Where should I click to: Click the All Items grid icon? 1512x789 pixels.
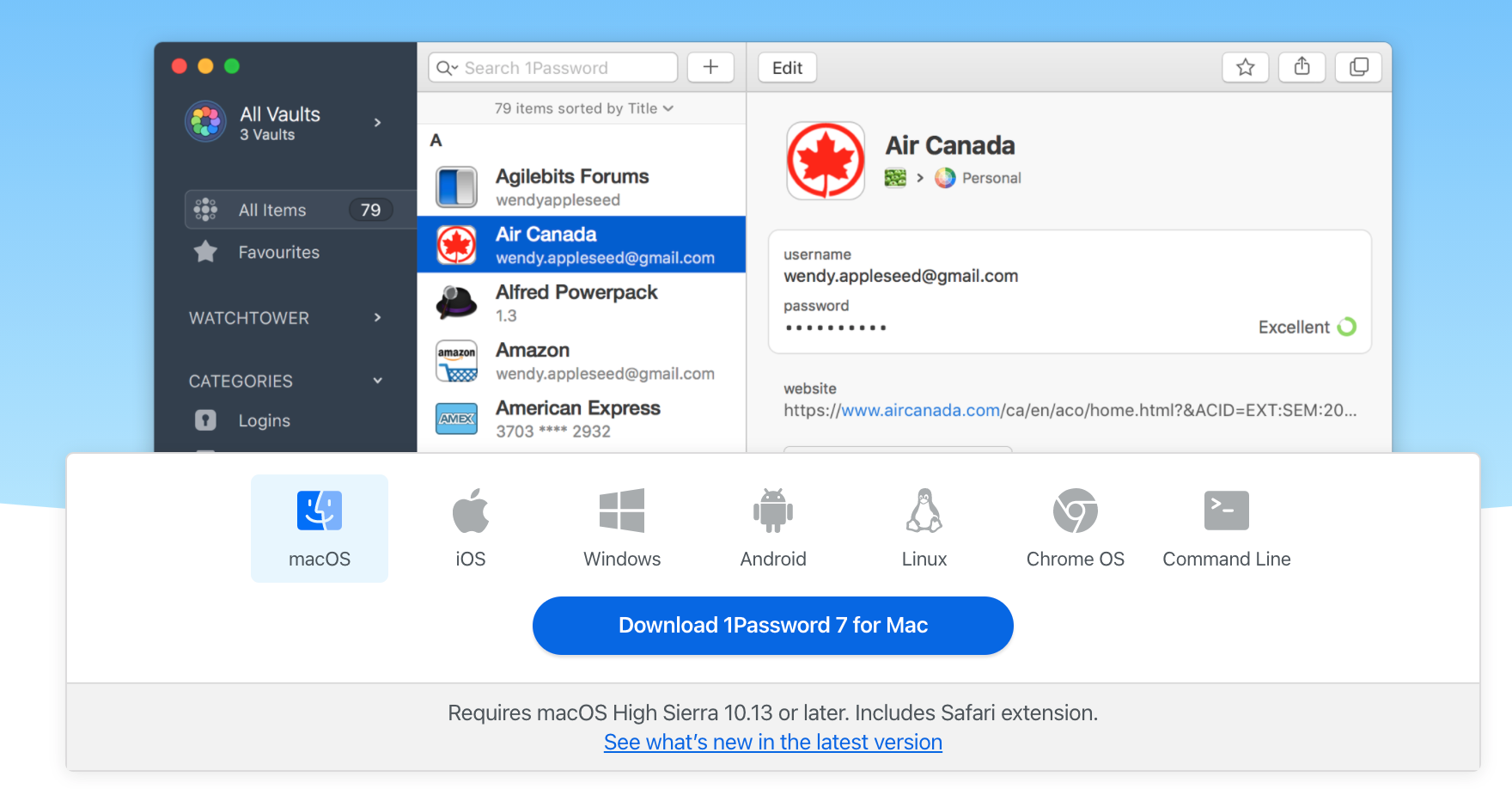click(205, 210)
